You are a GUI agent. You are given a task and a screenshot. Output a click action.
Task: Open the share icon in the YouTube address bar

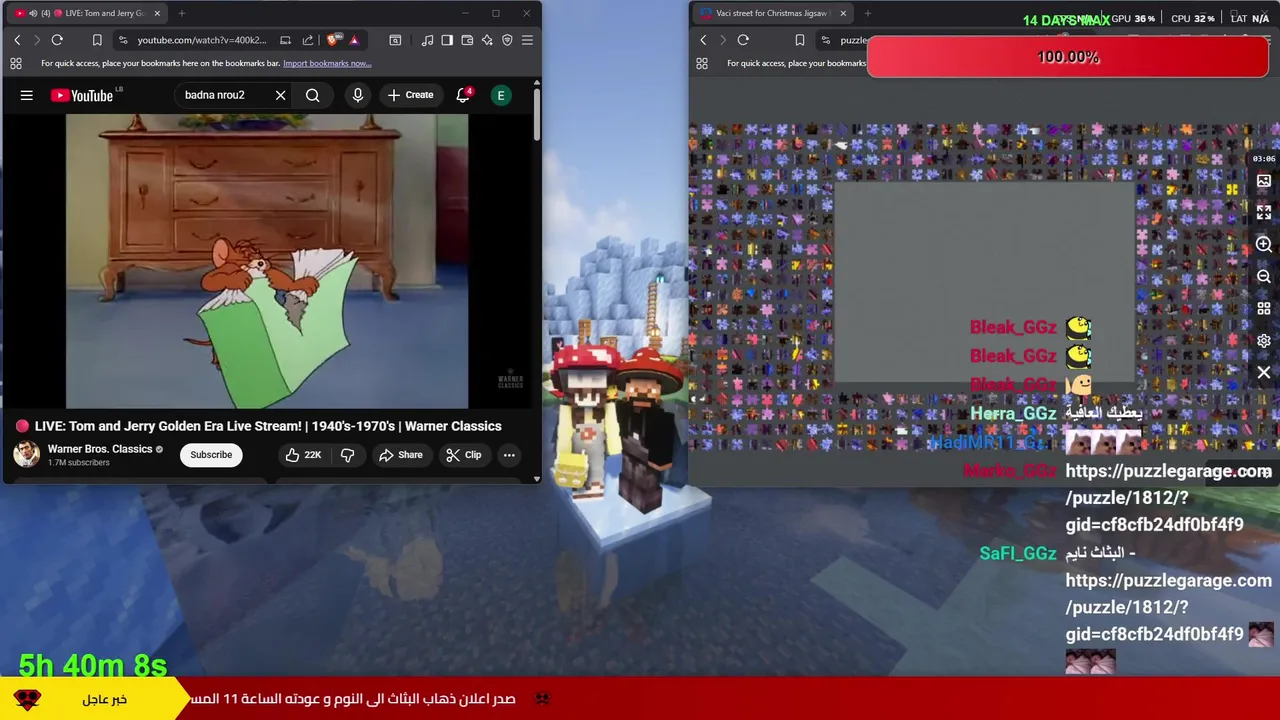point(308,40)
